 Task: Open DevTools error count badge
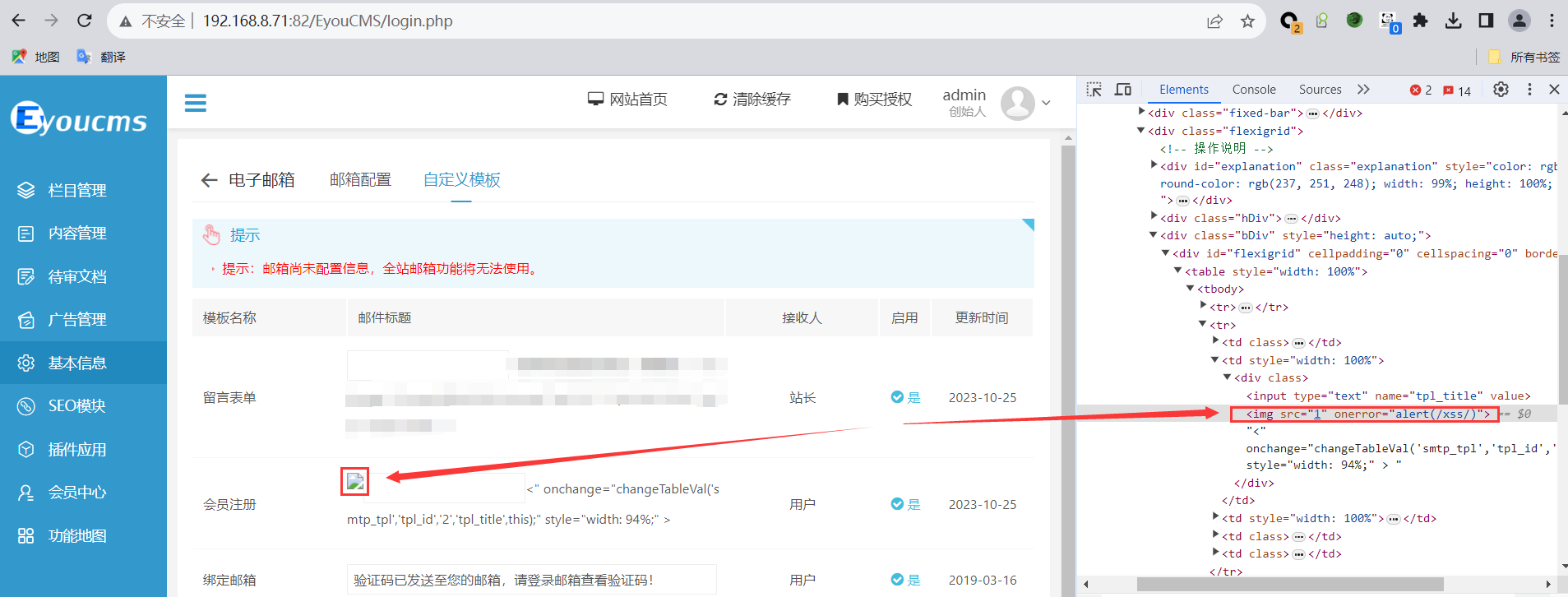point(1421,90)
